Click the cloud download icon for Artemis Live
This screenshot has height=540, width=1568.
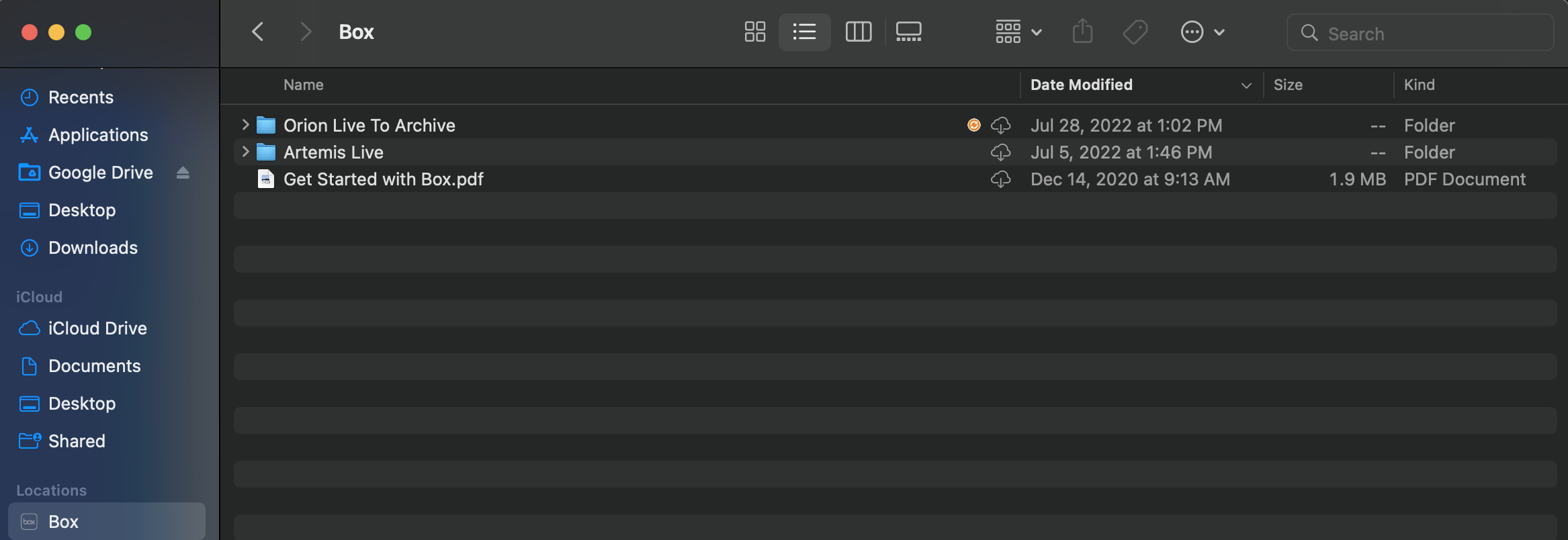pos(1000,152)
